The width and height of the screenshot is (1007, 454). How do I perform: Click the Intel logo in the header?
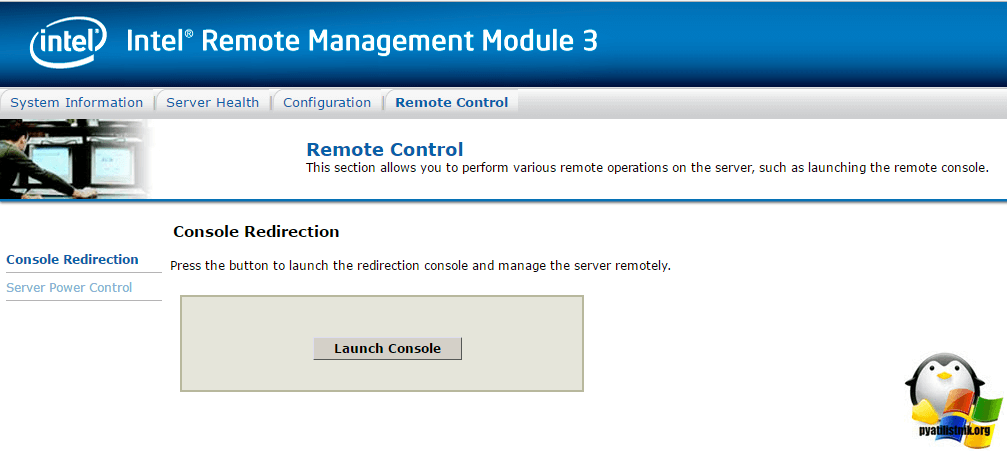(68, 43)
